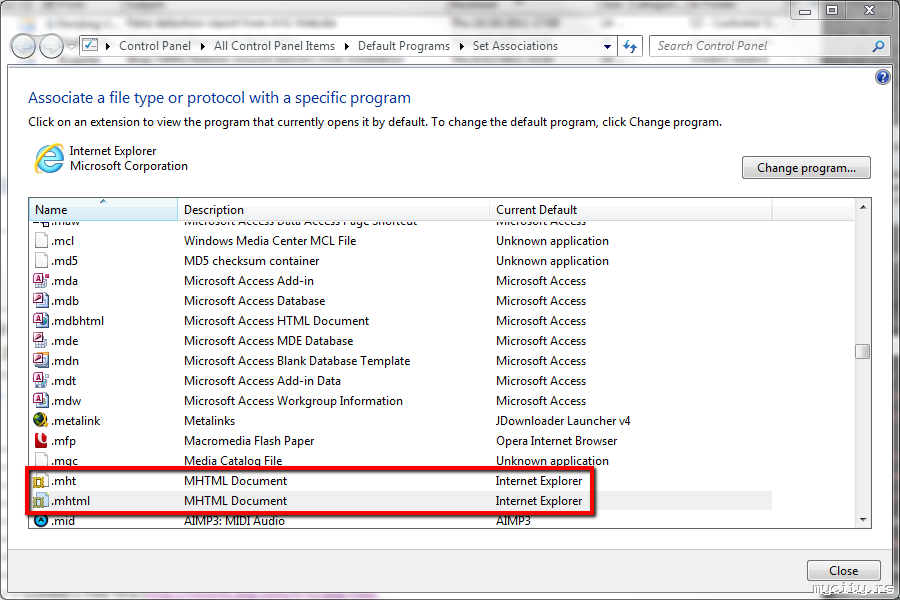This screenshot has width=900, height=600.
Task: Click Set Associations breadcrumb
Action: [515, 46]
